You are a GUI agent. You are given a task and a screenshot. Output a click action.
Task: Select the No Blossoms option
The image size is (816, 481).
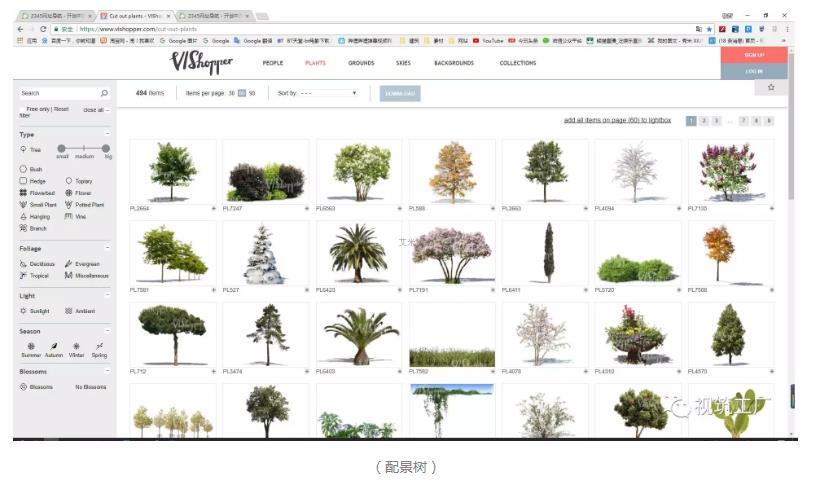click(91, 387)
